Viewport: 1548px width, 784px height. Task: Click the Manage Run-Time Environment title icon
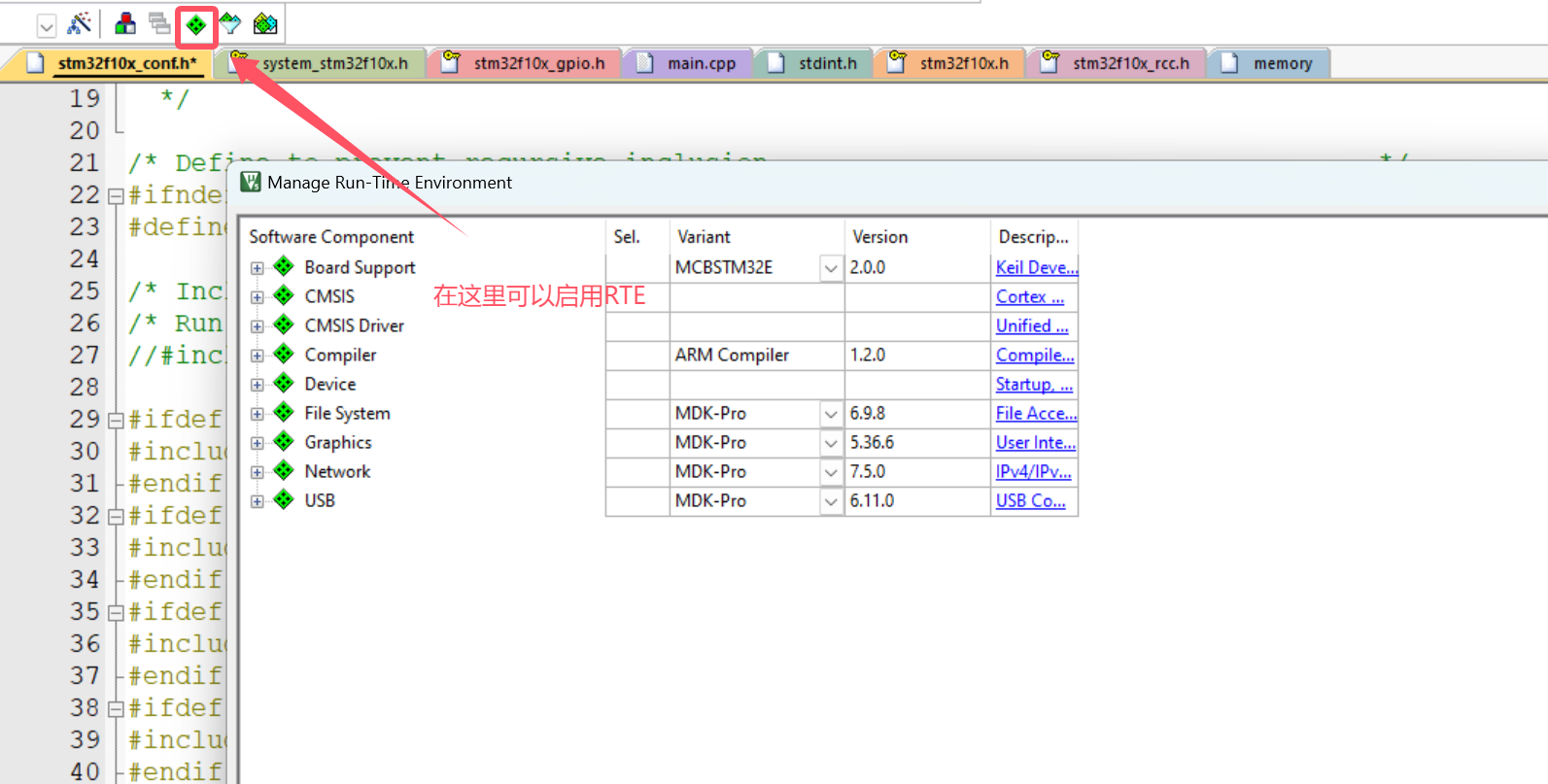[251, 182]
